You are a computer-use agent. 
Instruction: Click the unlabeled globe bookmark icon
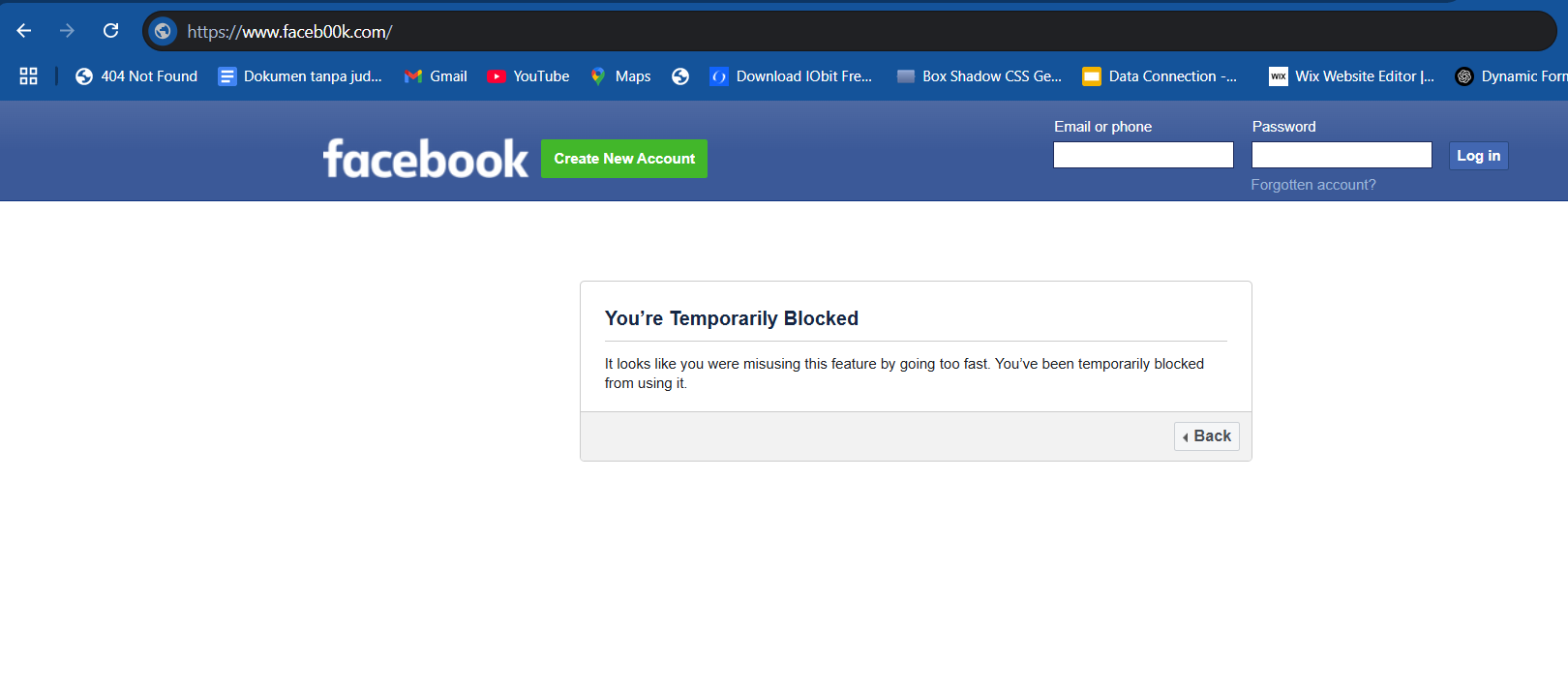680,76
